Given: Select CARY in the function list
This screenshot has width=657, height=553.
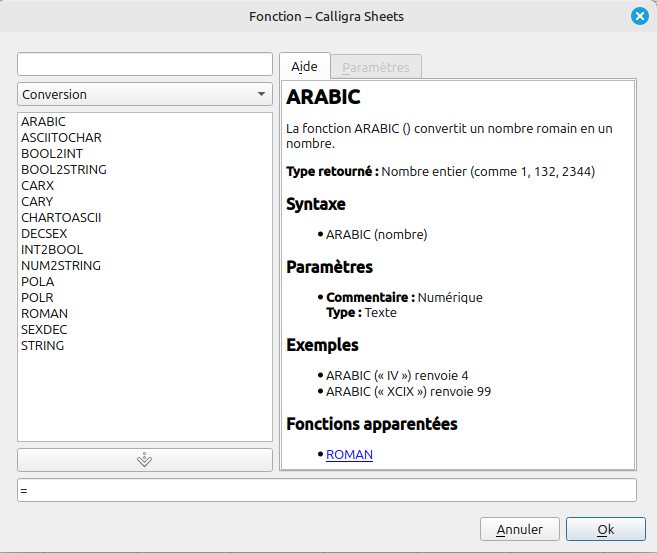Looking at the screenshot, I should (x=145, y=202).
